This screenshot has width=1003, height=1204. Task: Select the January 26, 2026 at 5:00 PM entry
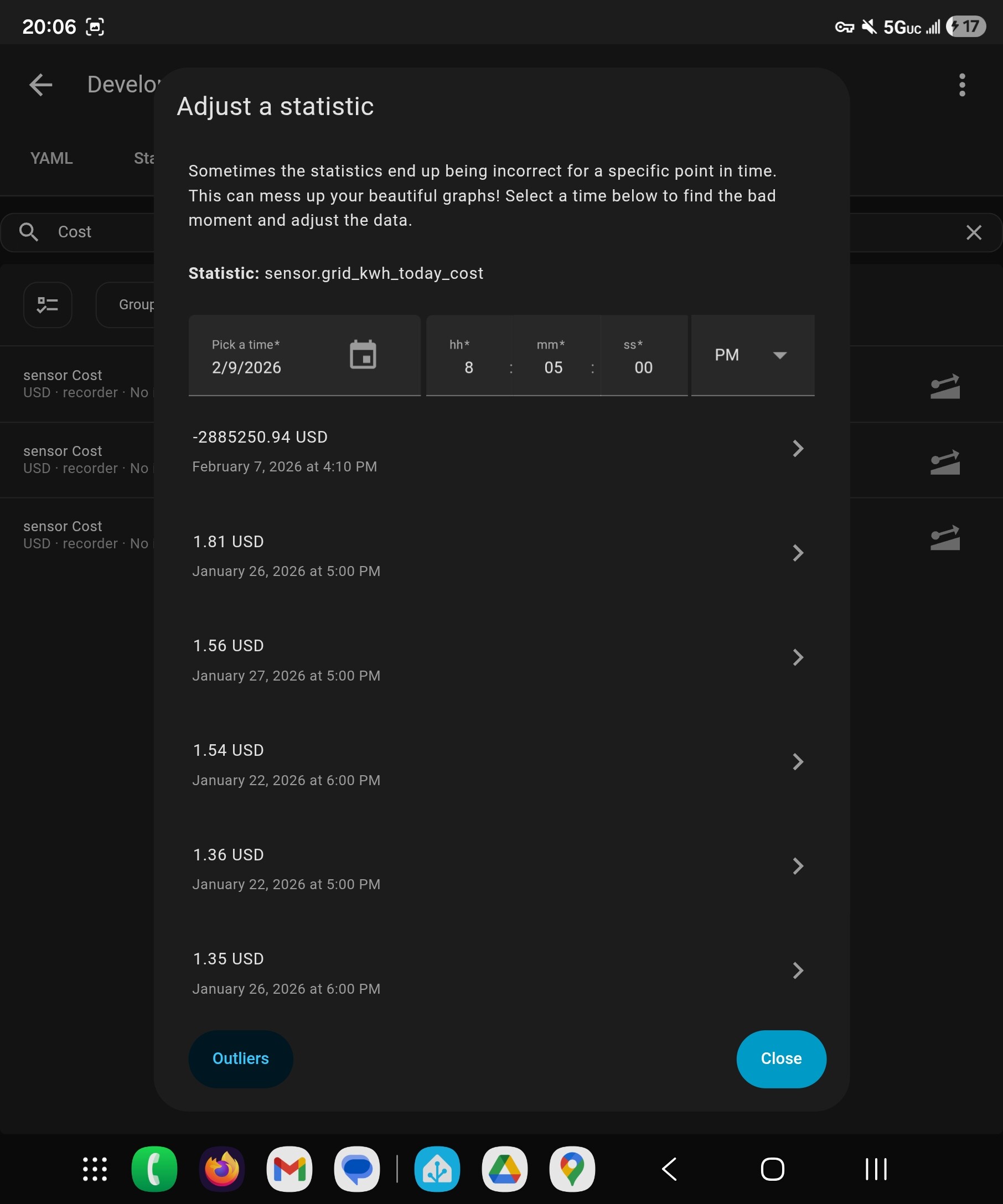(x=501, y=556)
